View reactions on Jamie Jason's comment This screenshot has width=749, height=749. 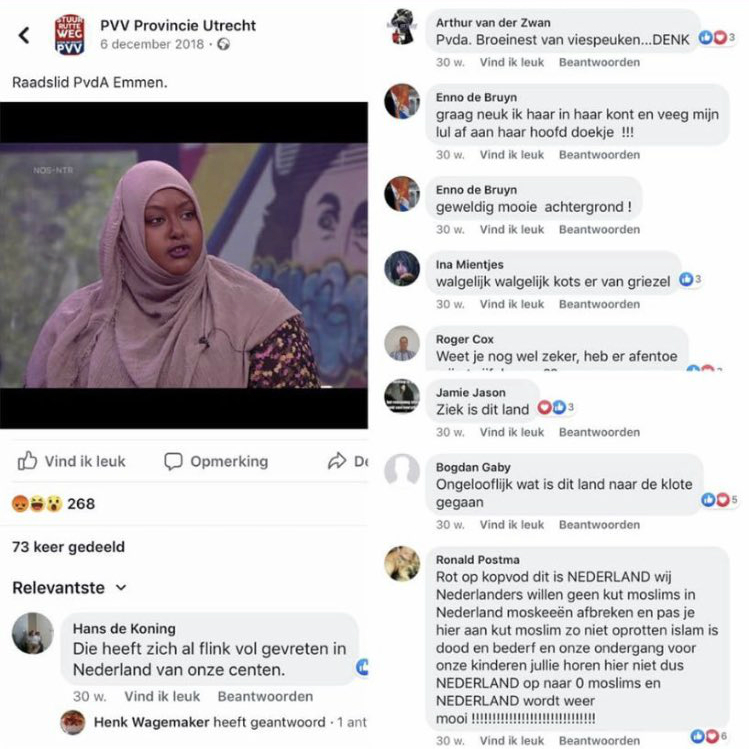(x=556, y=407)
